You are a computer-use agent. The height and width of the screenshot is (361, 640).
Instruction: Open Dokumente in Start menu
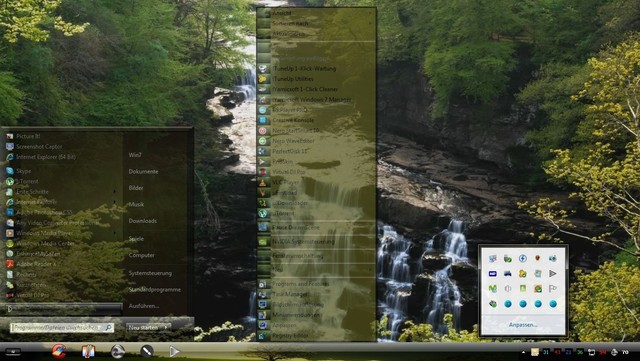pyautogui.click(x=143, y=172)
